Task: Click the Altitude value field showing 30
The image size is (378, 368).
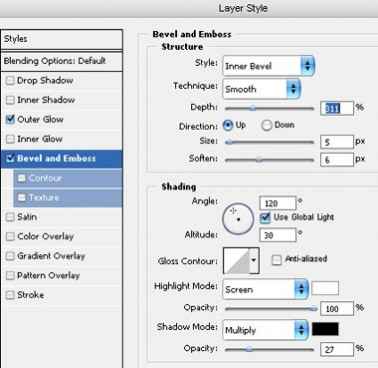Action: (277, 235)
